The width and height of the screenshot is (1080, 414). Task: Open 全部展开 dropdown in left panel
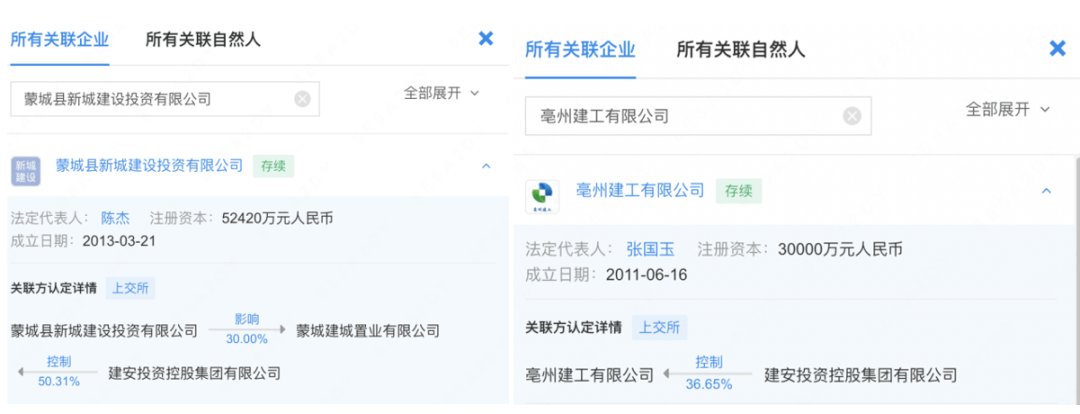442,94
